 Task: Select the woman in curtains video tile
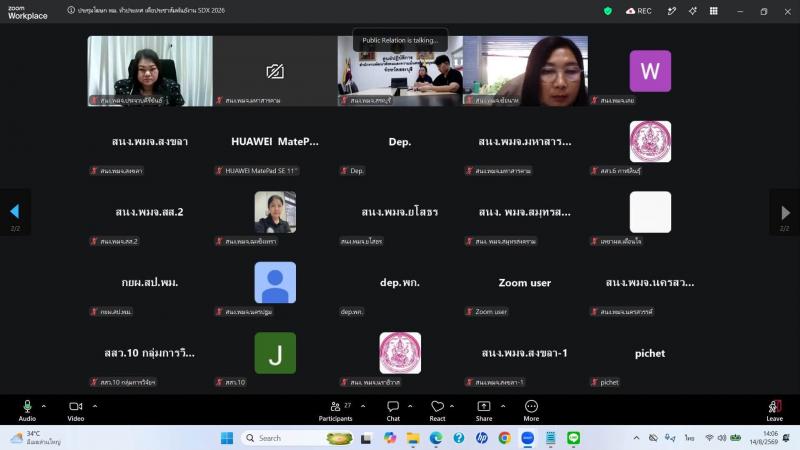click(x=150, y=71)
